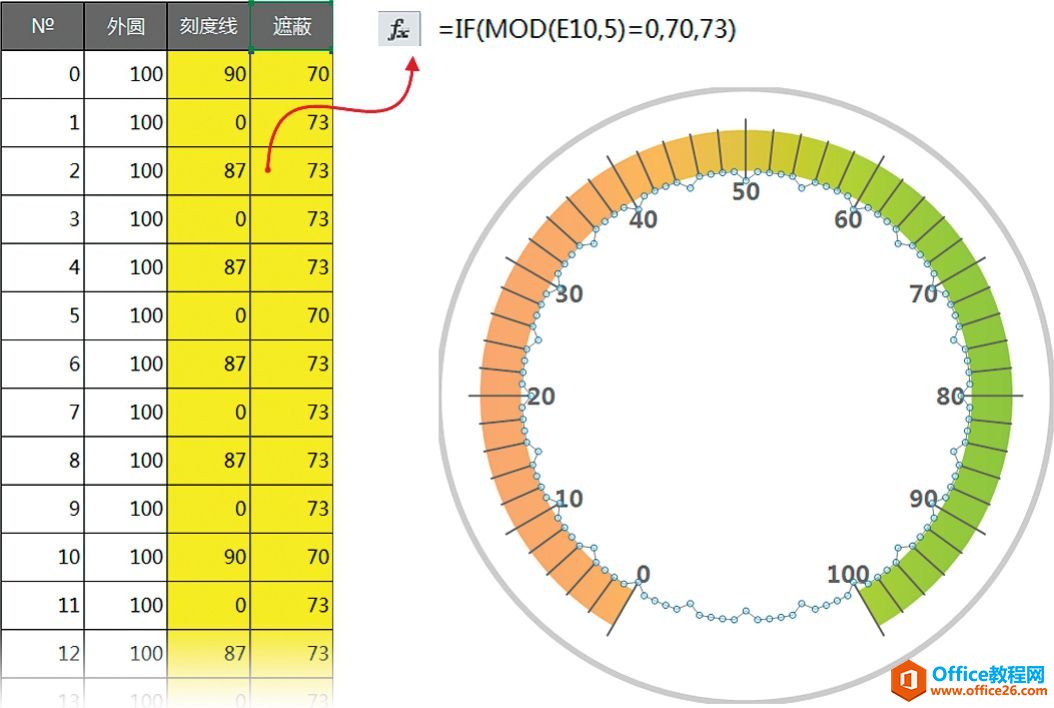Click the formula text in formula bar
This screenshot has height=708, width=1054.
pyautogui.click(x=587, y=29)
